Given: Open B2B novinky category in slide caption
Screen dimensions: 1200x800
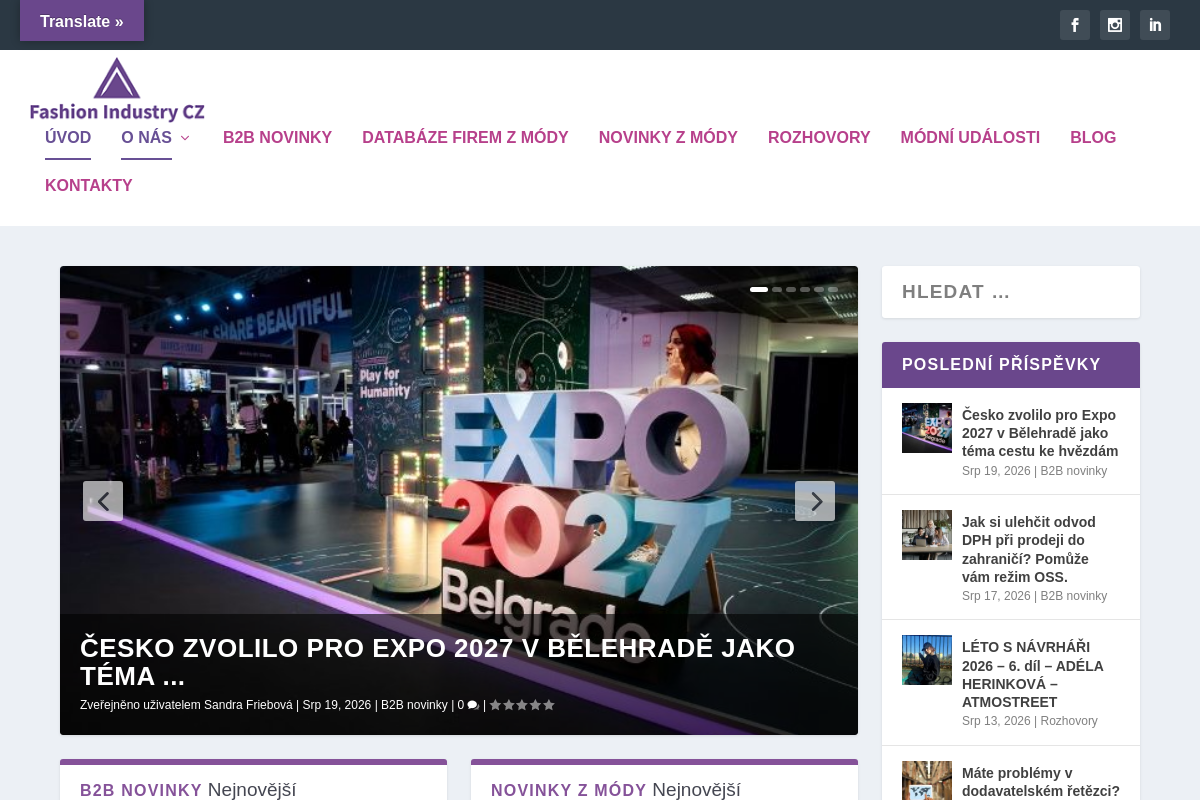Looking at the screenshot, I should coord(414,705).
